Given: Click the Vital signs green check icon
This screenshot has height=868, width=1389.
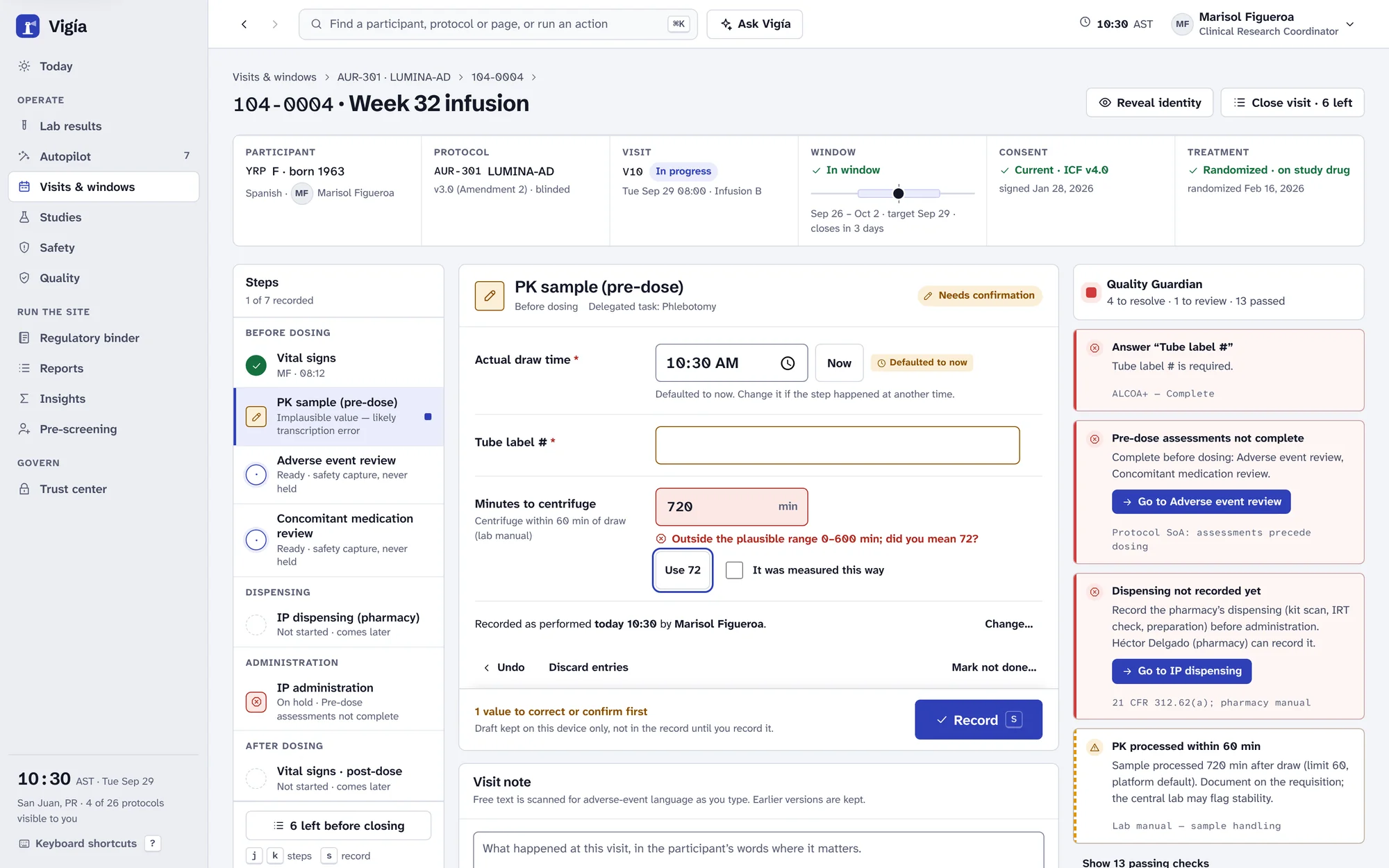Looking at the screenshot, I should pos(256,365).
